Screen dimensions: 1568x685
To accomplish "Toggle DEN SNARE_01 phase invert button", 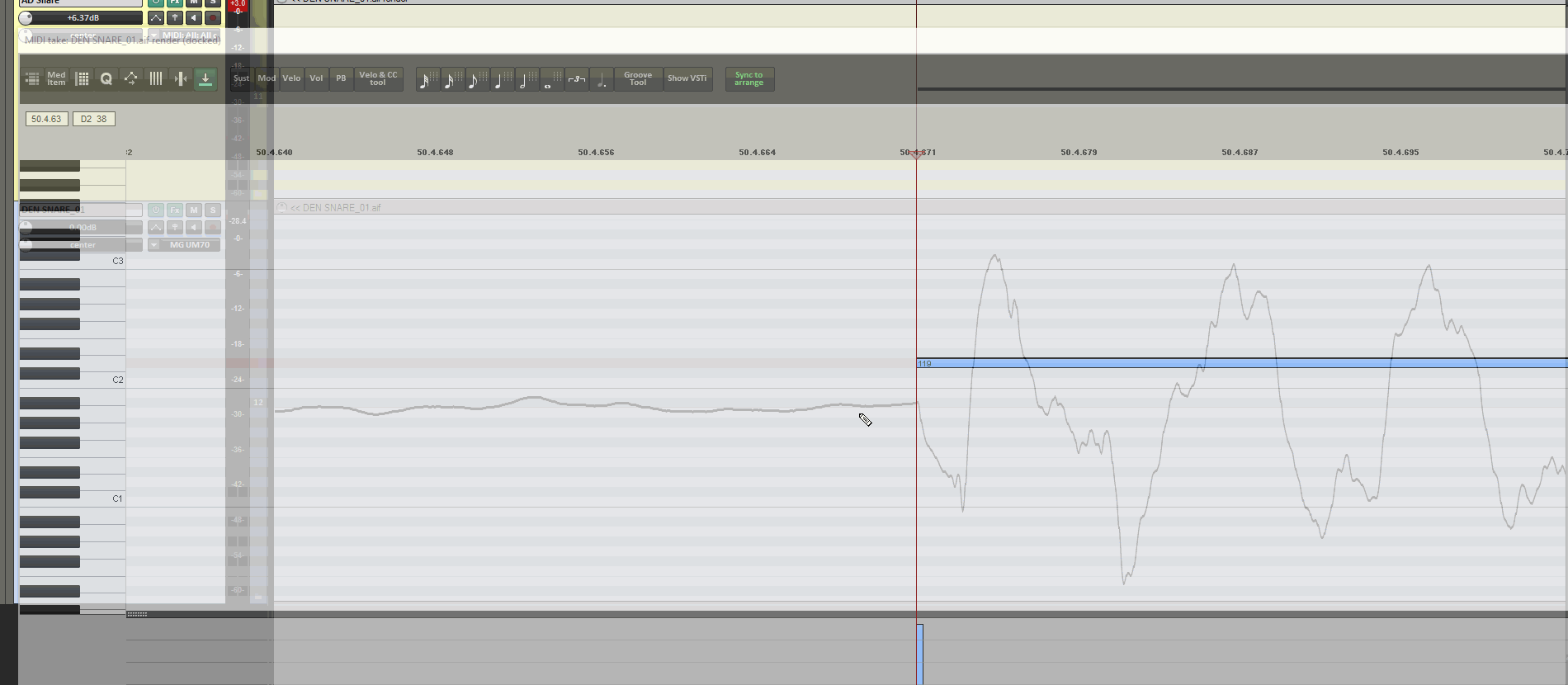I will point(175,228).
